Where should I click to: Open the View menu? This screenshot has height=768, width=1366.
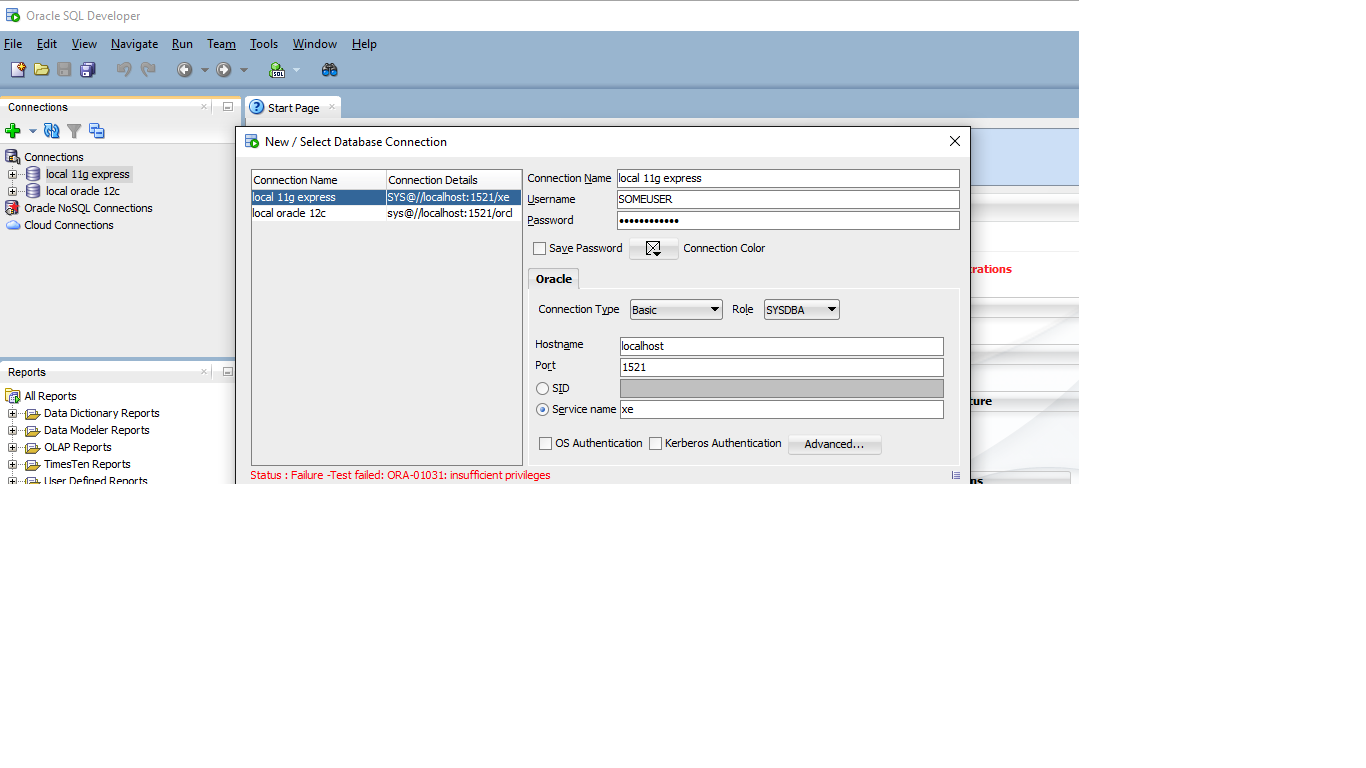tap(84, 44)
